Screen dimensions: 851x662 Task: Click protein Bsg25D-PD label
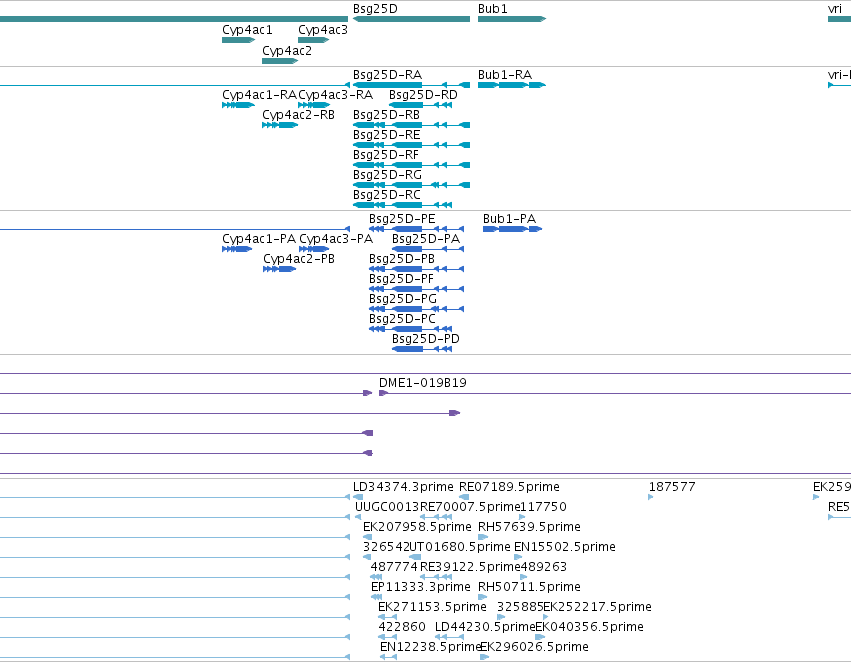[426, 339]
